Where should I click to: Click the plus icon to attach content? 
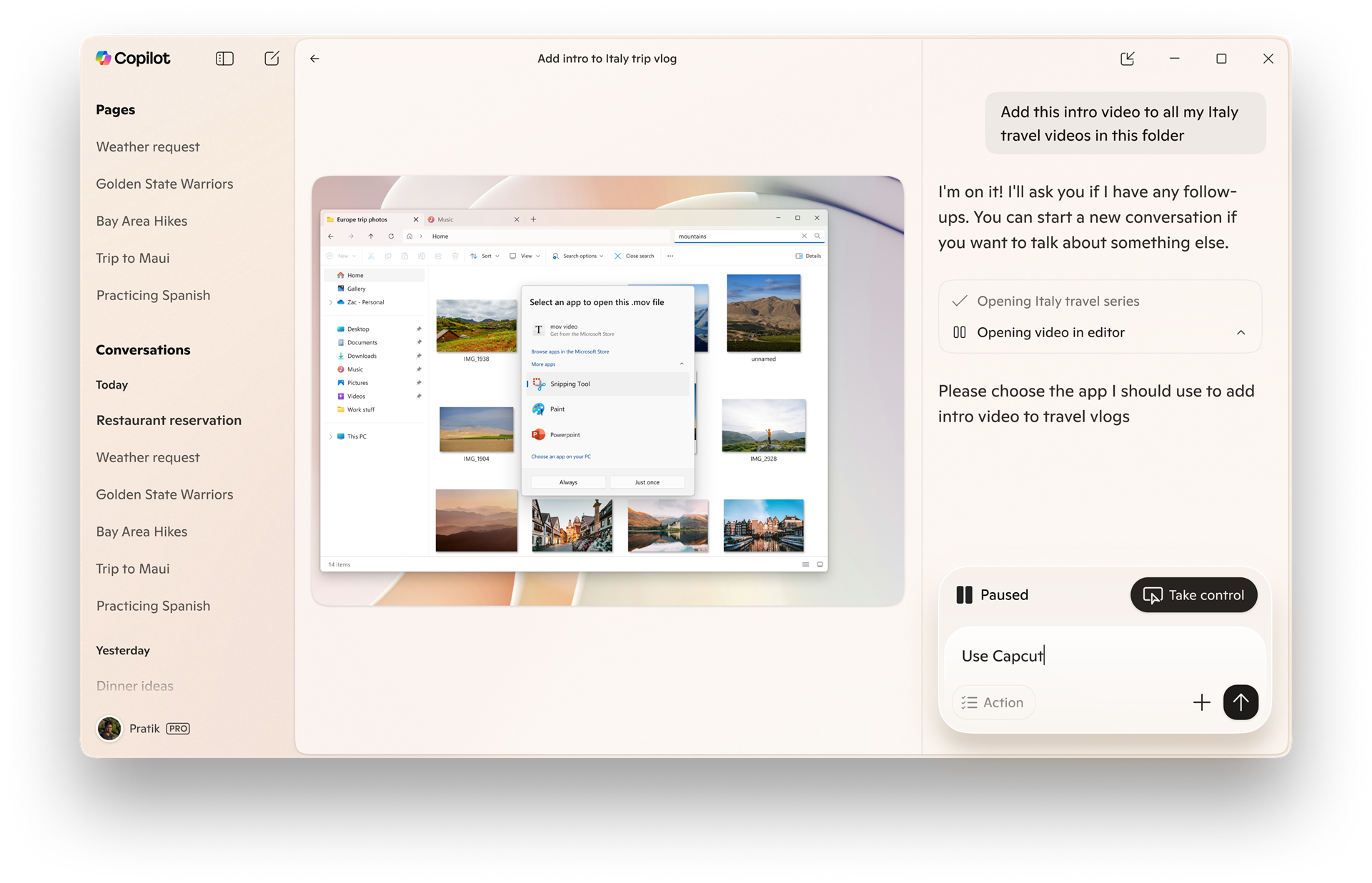(x=1202, y=702)
